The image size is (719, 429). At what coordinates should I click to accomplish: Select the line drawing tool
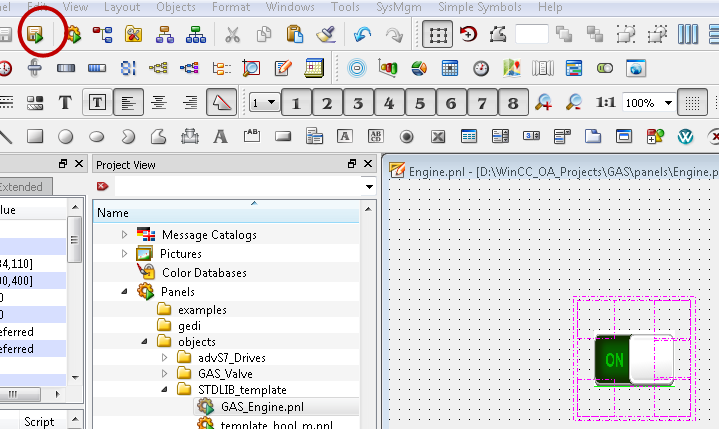tap(6, 136)
